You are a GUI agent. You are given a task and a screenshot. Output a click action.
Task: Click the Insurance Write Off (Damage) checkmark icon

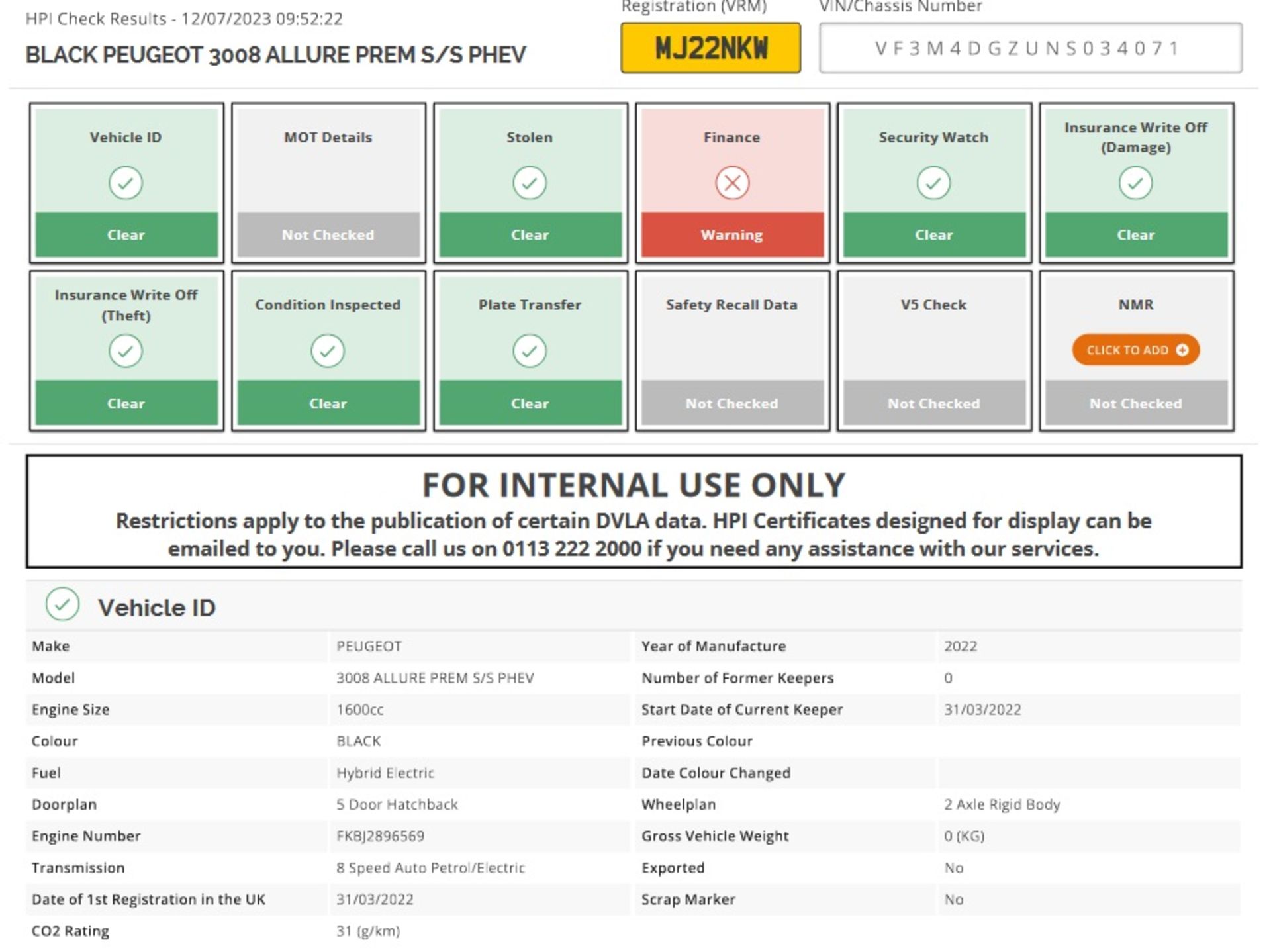click(x=1136, y=183)
